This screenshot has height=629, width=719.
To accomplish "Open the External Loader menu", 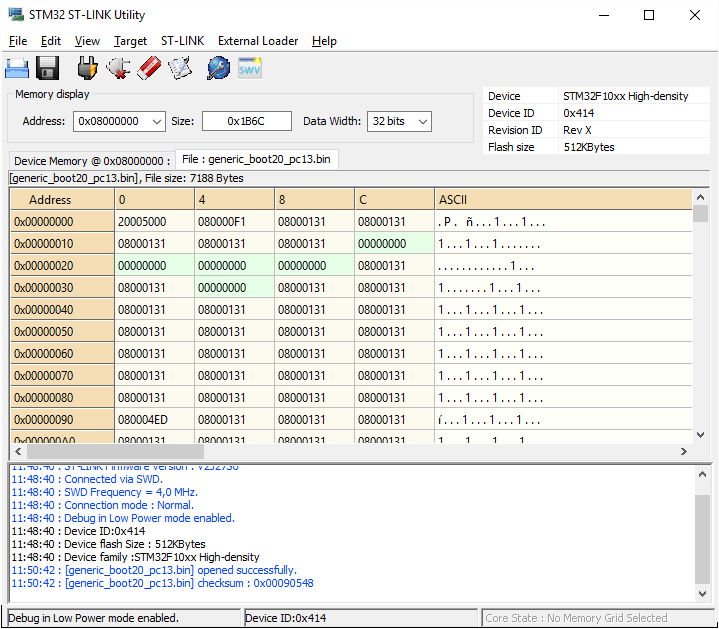I will 258,41.
